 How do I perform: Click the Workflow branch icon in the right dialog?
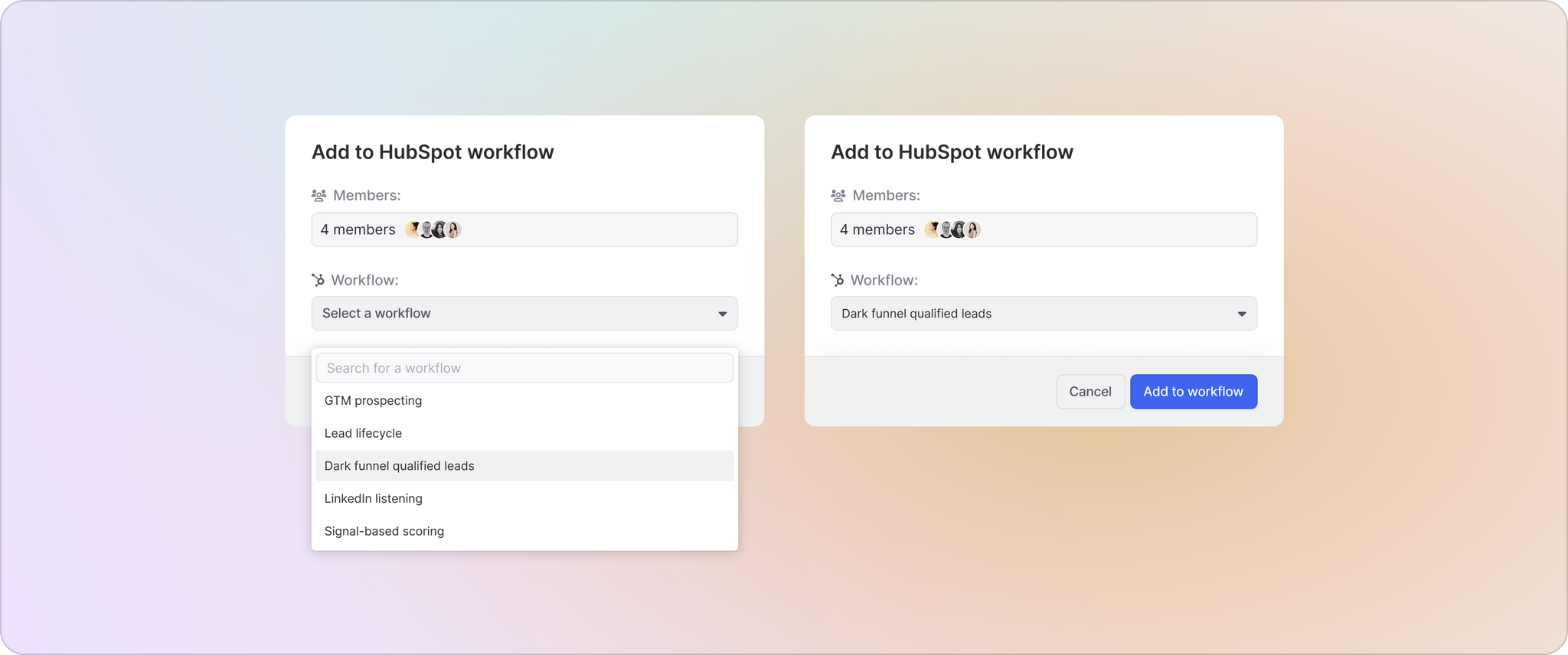(x=838, y=279)
